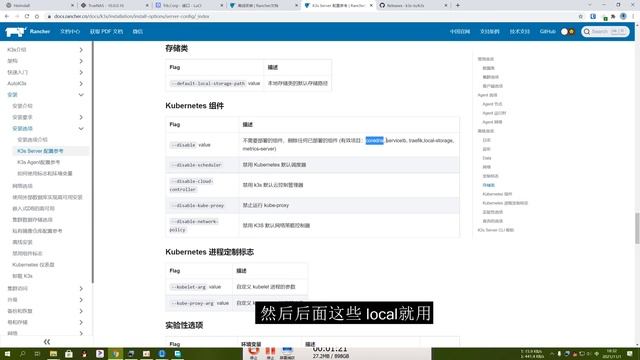Viewport: 640px width, 360px height.
Task: Click the --disable-kube-proxy flag cell
Action: tap(202, 205)
